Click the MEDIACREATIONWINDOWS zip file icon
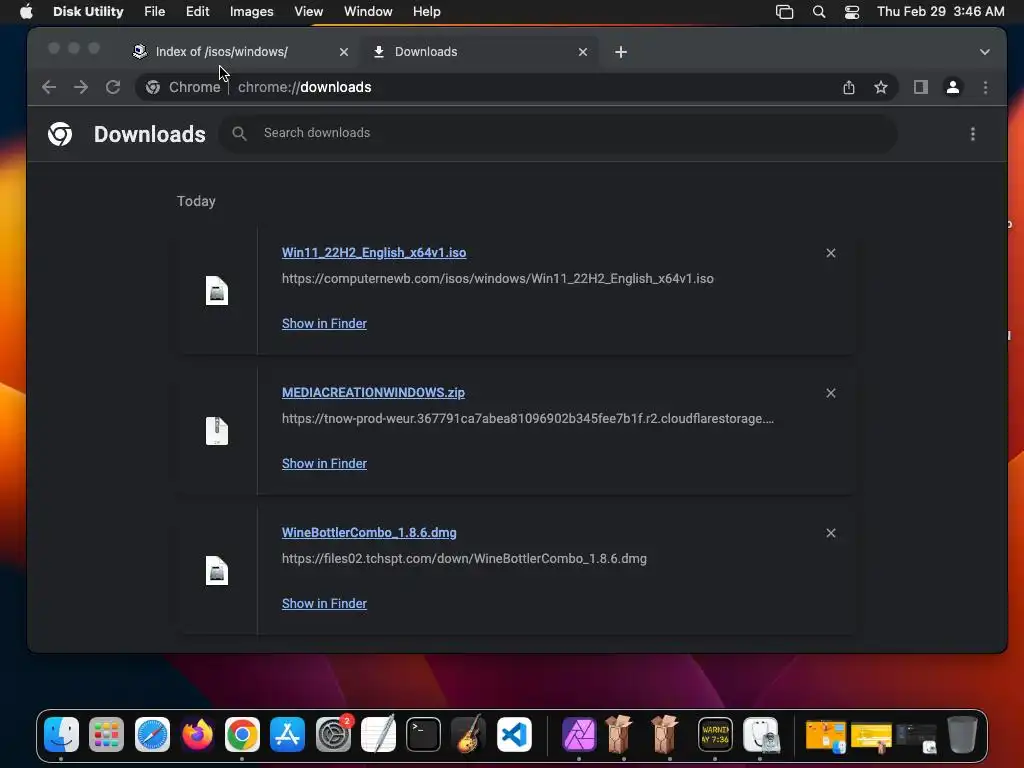The height and width of the screenshot is (768, 1024). 217,431
